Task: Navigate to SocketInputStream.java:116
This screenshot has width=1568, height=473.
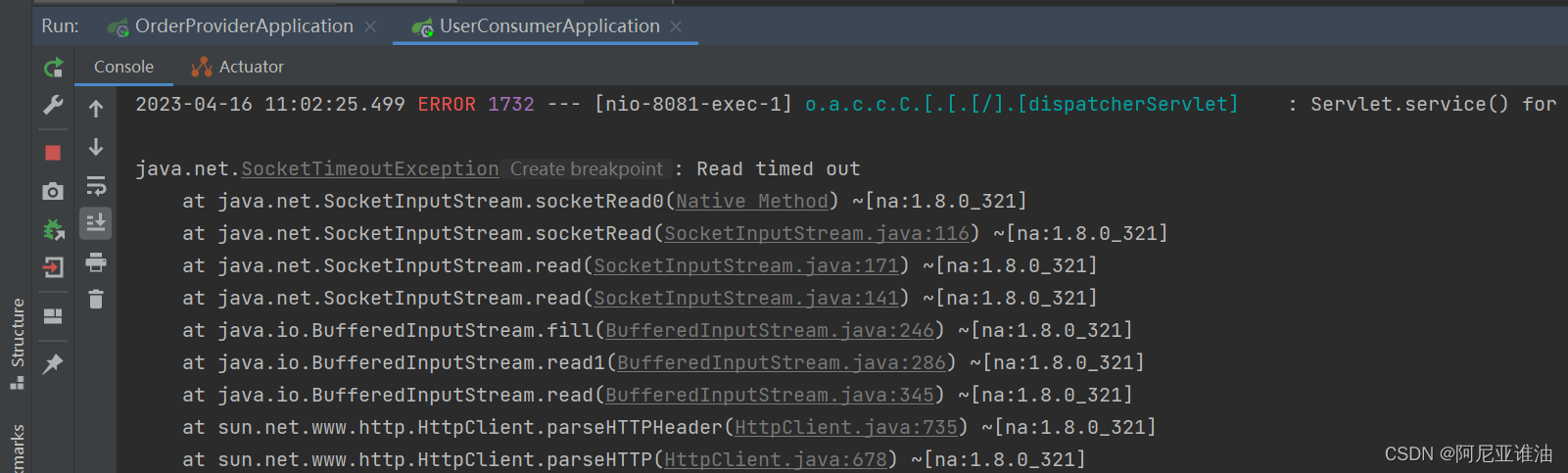Action: (817, 233)
